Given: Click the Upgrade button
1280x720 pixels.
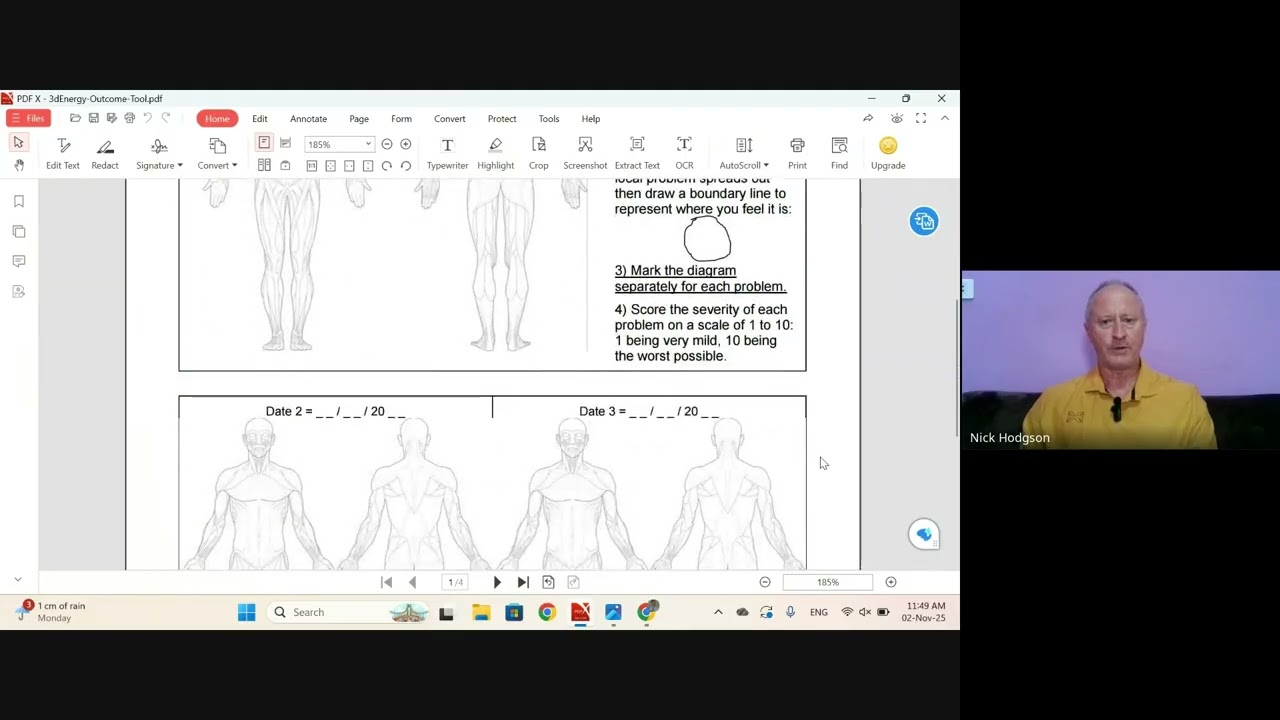Looking at the screenshot, I should point(888,154).
